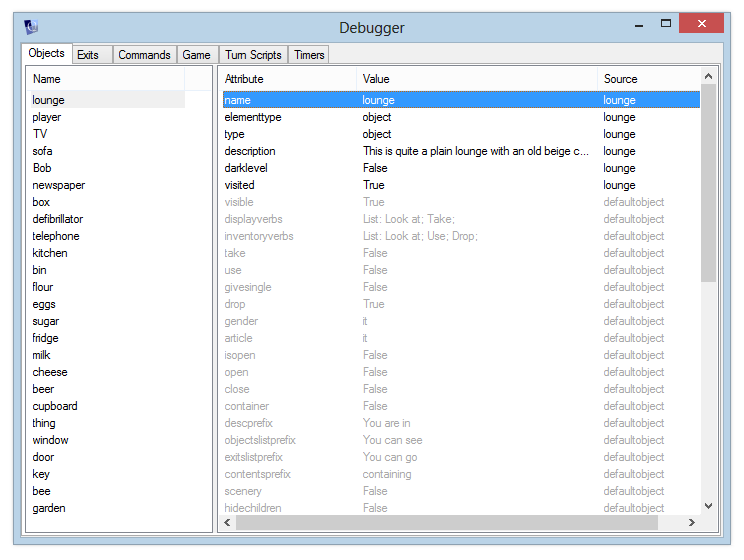Select the hidechildren attribute row
This screenshot has height=560, width=744.
click(x=461, y=508)
